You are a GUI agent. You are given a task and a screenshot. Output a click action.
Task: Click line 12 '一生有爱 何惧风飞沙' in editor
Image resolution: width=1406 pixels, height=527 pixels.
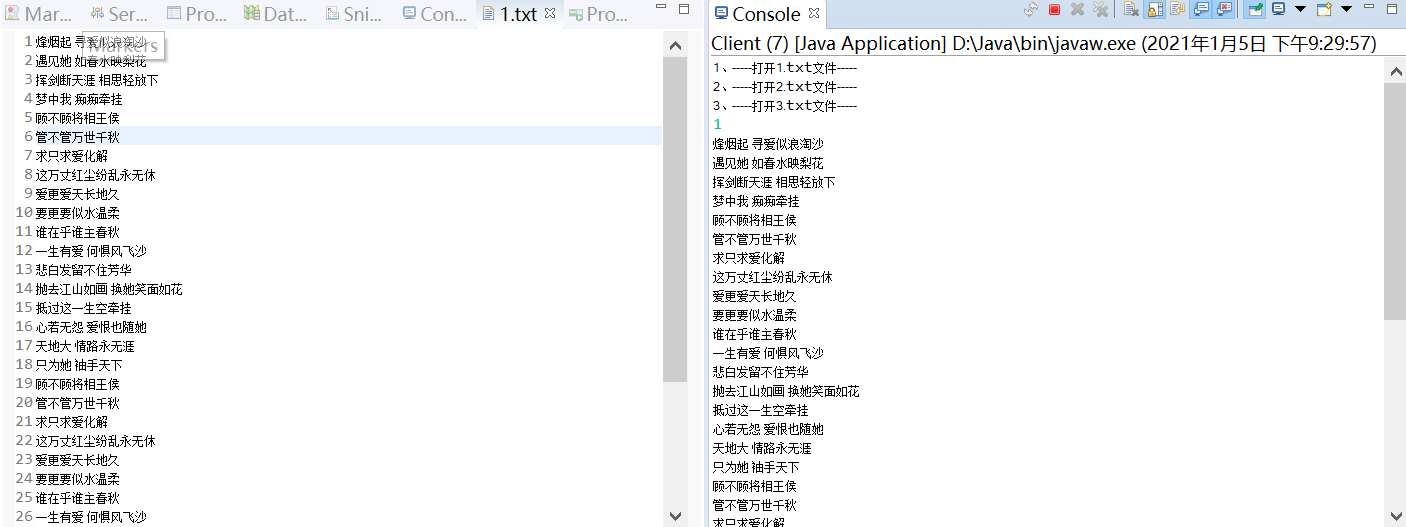91,251
